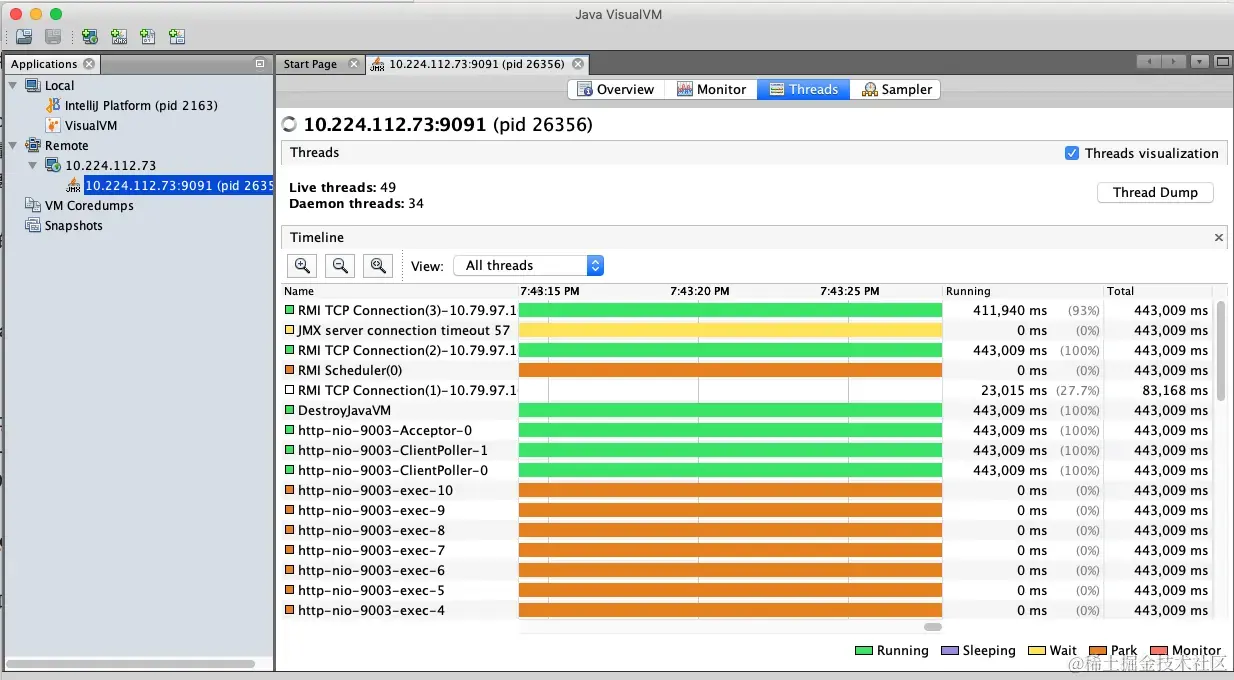Click the fit-to-width timeline zoom icon
1234x680 pixels.
(x=378, y=265)
